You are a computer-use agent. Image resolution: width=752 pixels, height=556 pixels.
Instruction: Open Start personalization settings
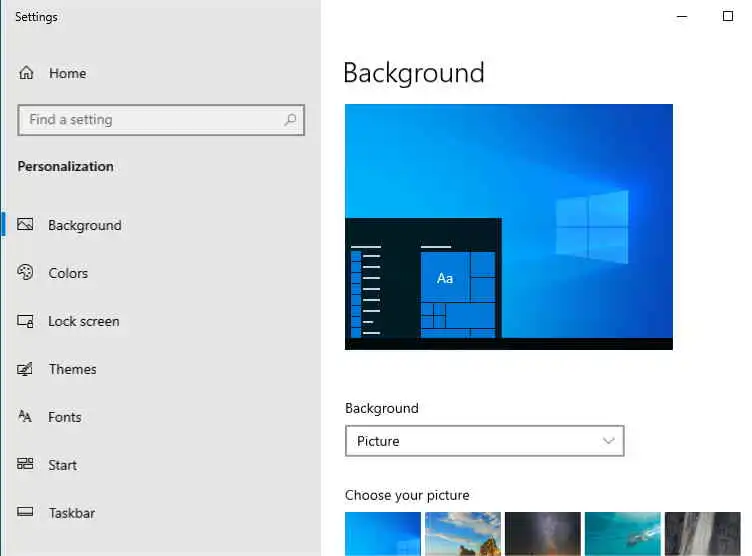click(x=62, y=465)
